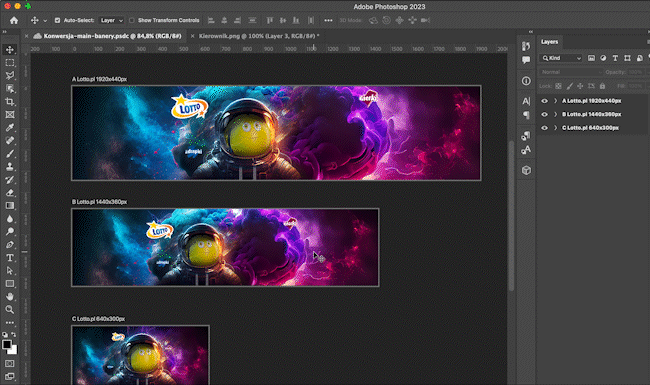Switch to Kierownik.png document tab
Image resolution: width=650 pixels, height=385 pixels.
(259, 36)
